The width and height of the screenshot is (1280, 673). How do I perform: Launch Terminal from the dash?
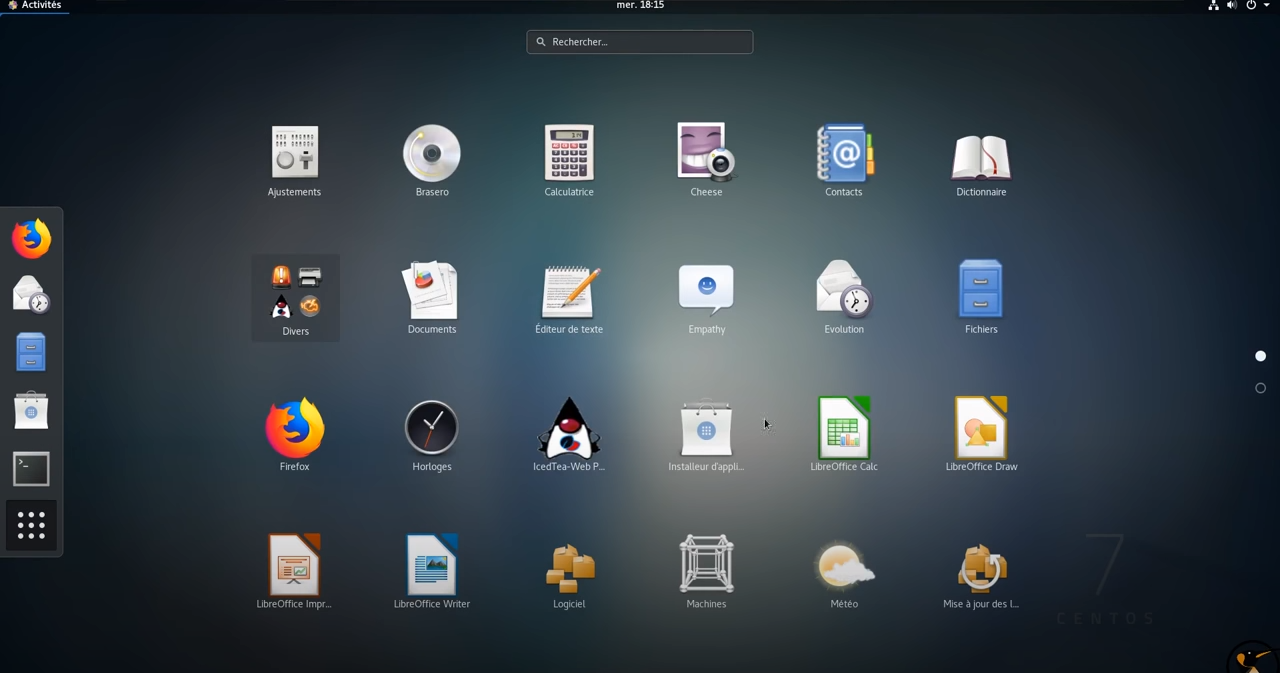[x=31, y=468]
